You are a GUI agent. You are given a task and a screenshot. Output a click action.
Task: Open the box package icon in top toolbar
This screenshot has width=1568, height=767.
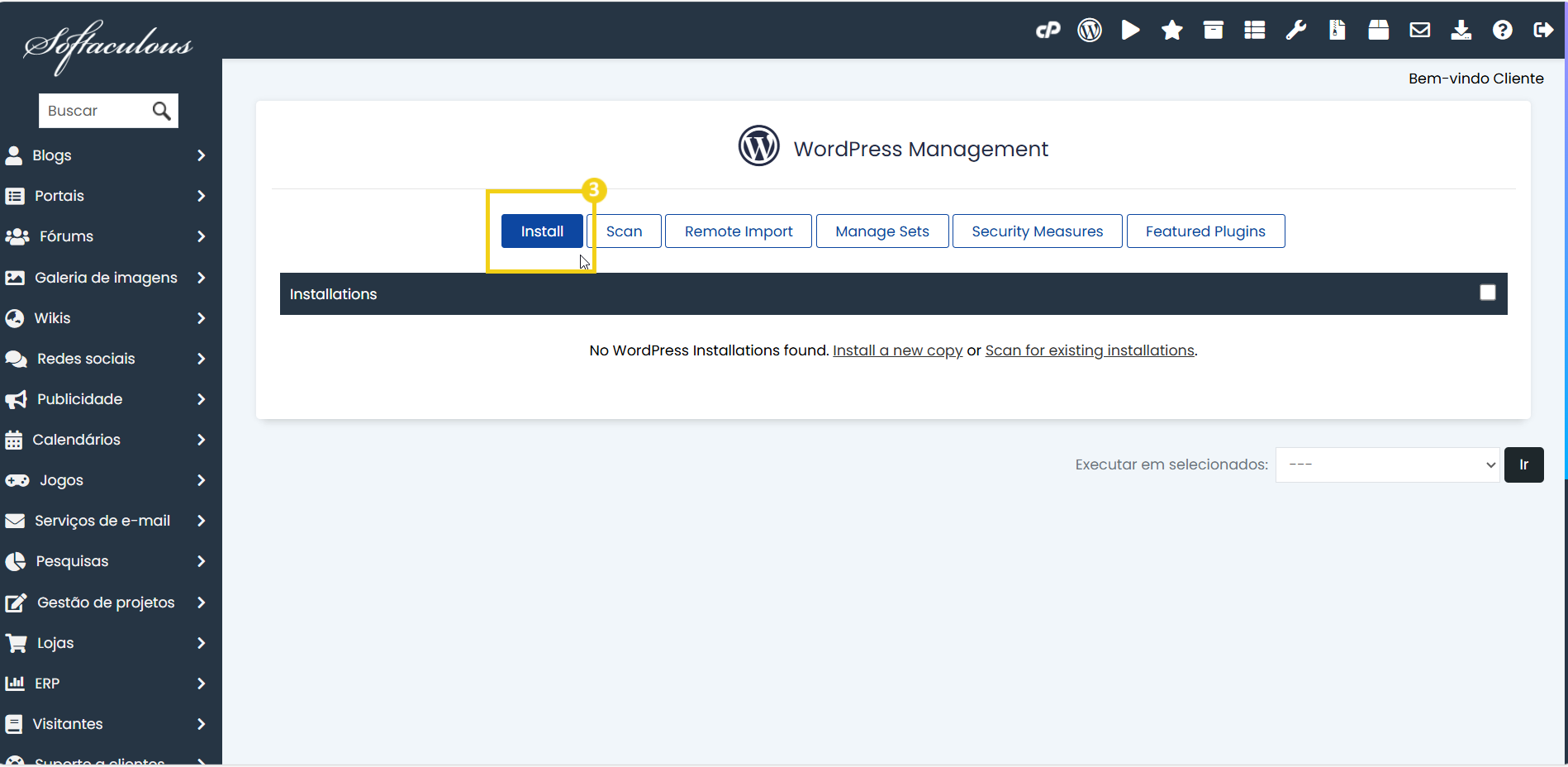pyautogui.click(x=1379, y=31)
